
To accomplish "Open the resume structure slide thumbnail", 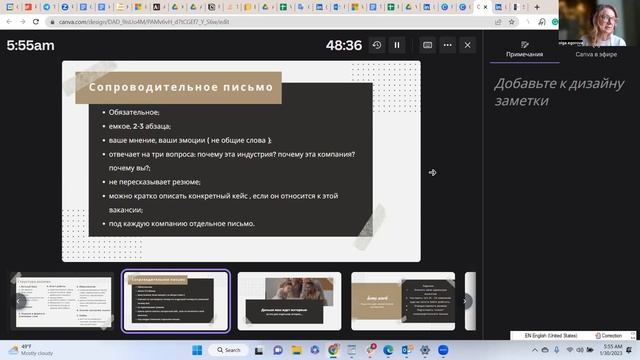I will coord(63,301).
